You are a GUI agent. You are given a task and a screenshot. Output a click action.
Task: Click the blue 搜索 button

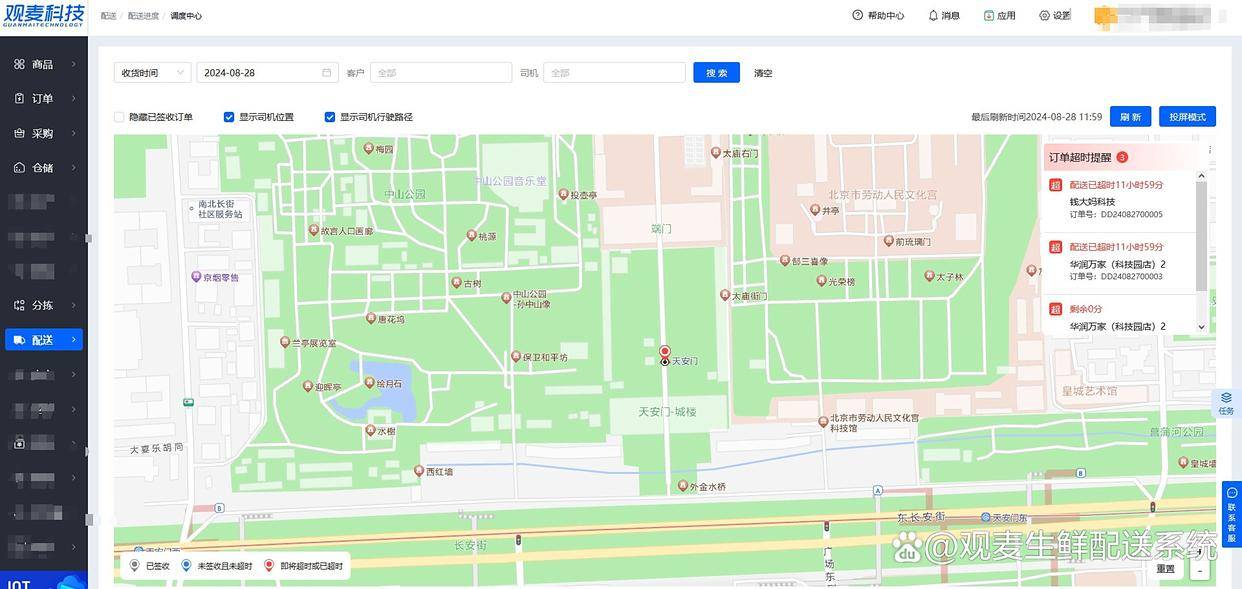[716, 73]
